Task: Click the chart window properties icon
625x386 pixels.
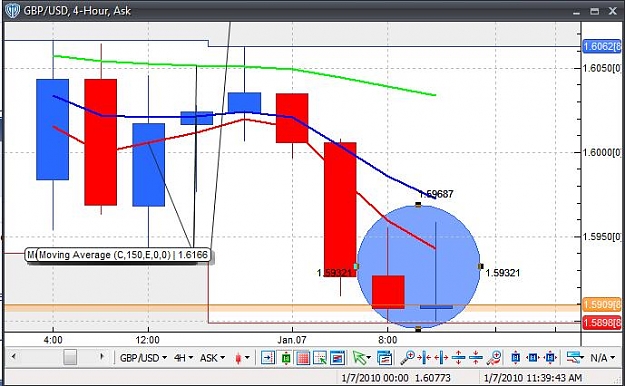Action: [337, 358]
